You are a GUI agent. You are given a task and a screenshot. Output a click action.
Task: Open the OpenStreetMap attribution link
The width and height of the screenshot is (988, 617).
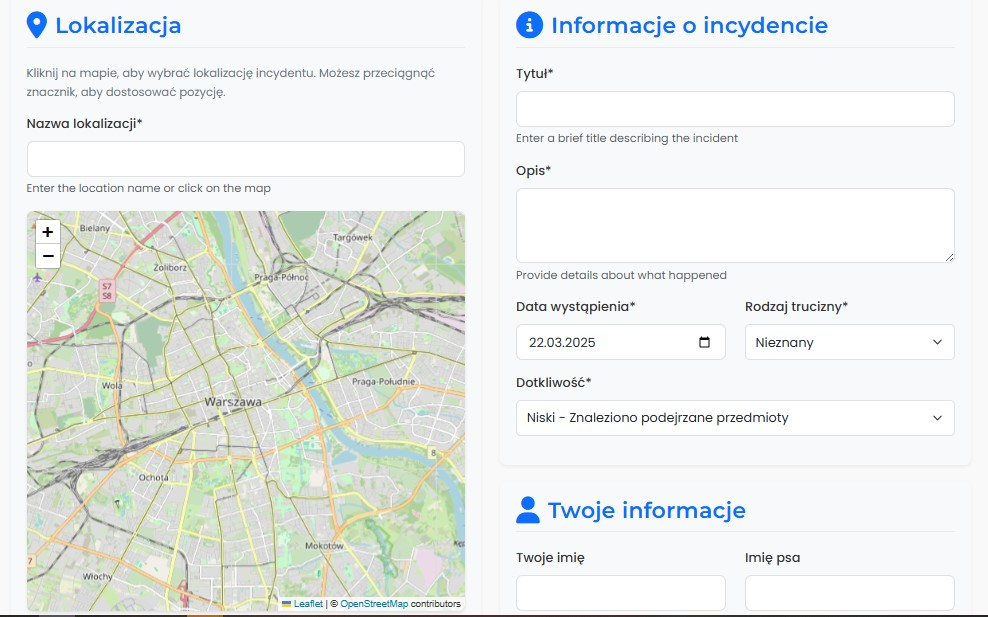pyautogui.click(x=374, y=604)
